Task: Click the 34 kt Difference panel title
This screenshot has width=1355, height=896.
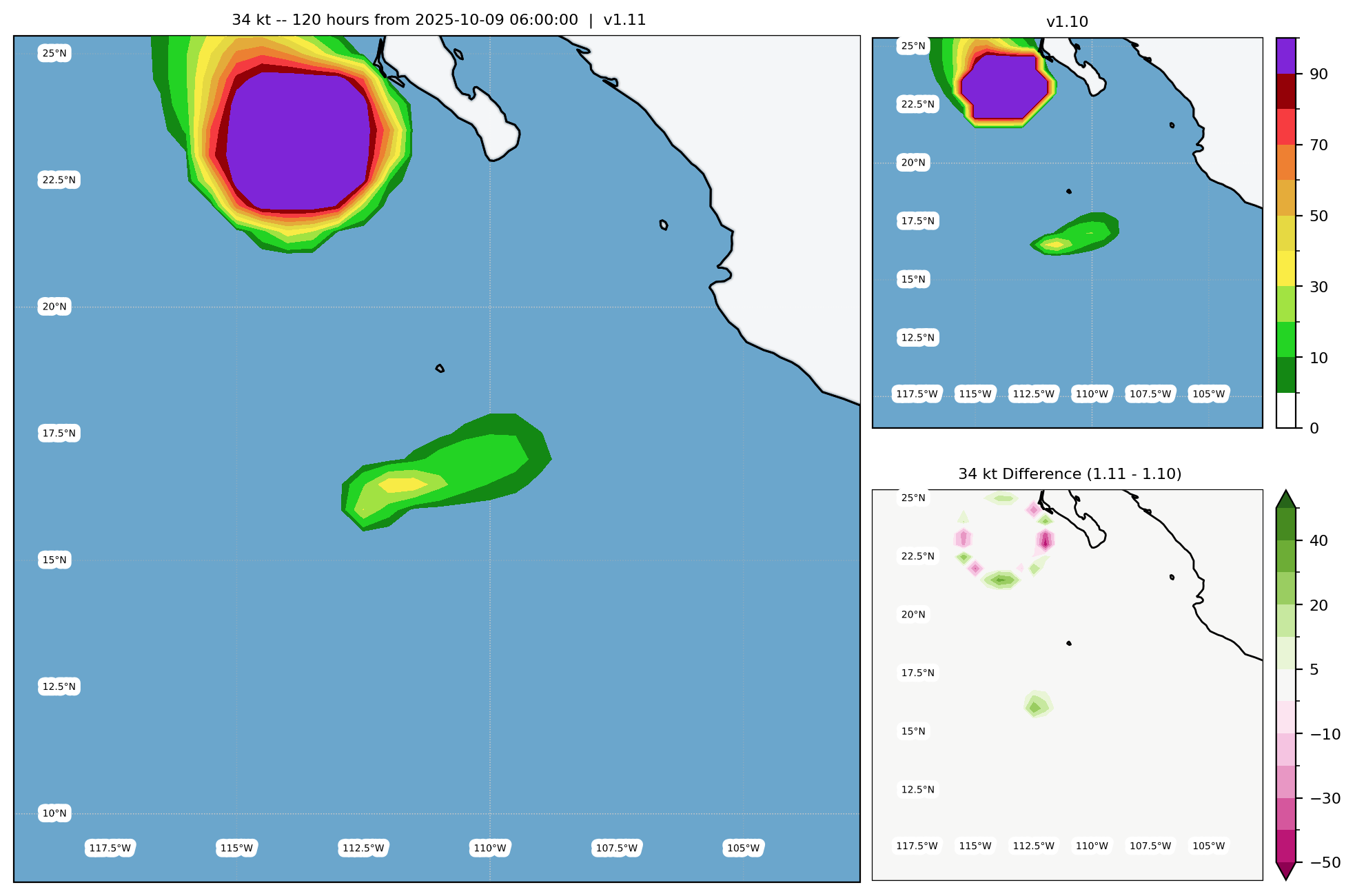Action: click(1069, 474)
